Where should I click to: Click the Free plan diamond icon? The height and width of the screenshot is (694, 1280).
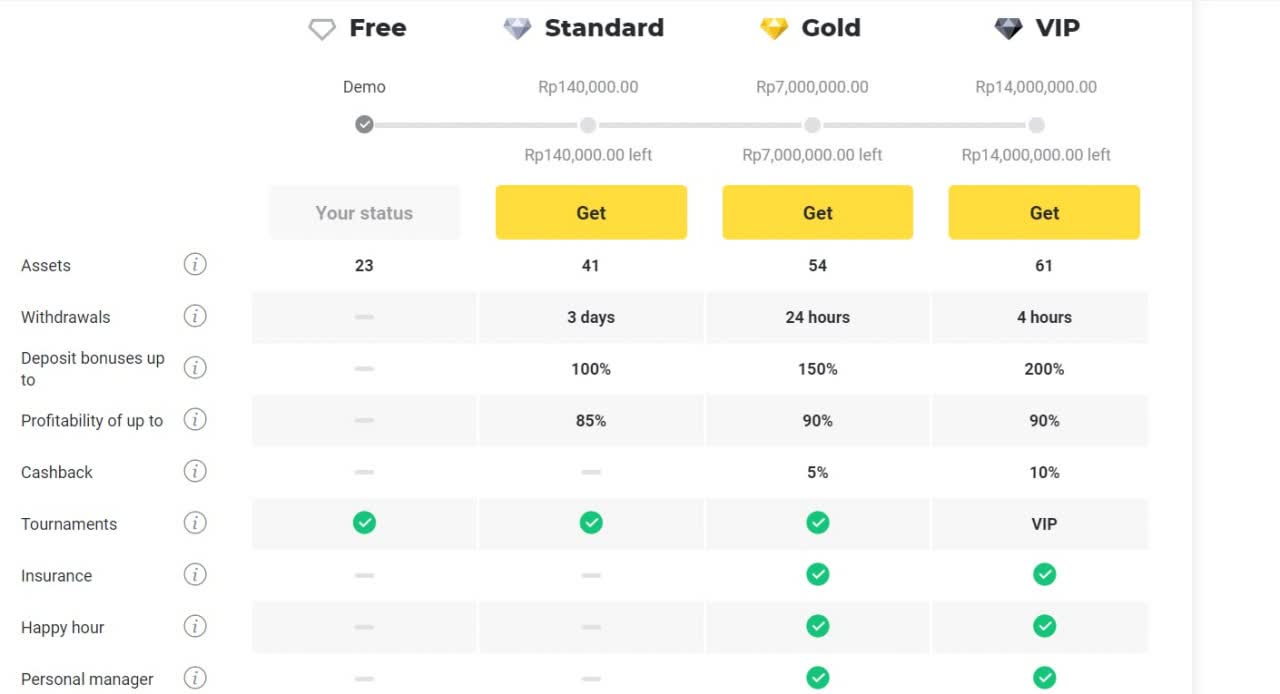pos(321,28)
